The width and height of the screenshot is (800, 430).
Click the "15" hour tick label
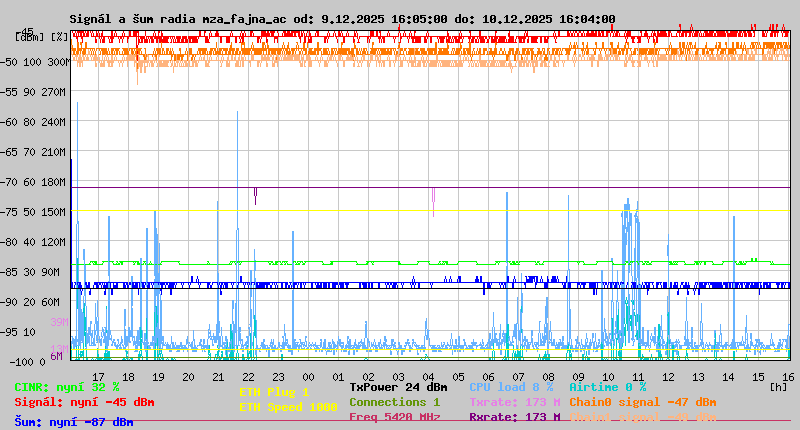click(758, 377)
